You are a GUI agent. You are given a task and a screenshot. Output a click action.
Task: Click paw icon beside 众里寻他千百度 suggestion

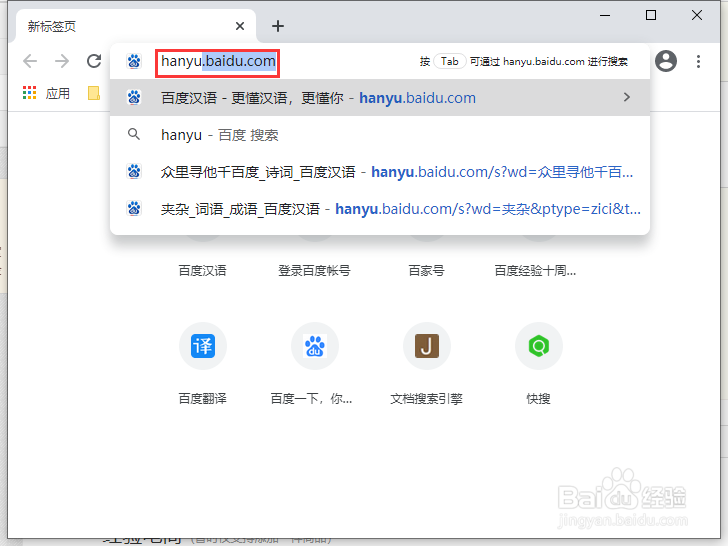[x=134, y=171]
